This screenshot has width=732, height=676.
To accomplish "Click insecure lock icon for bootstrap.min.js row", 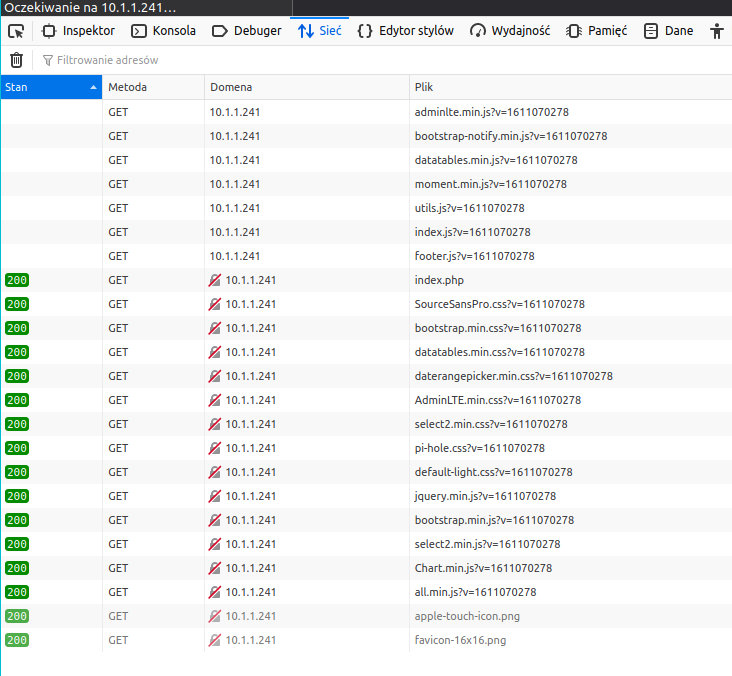I will (215, 520).
